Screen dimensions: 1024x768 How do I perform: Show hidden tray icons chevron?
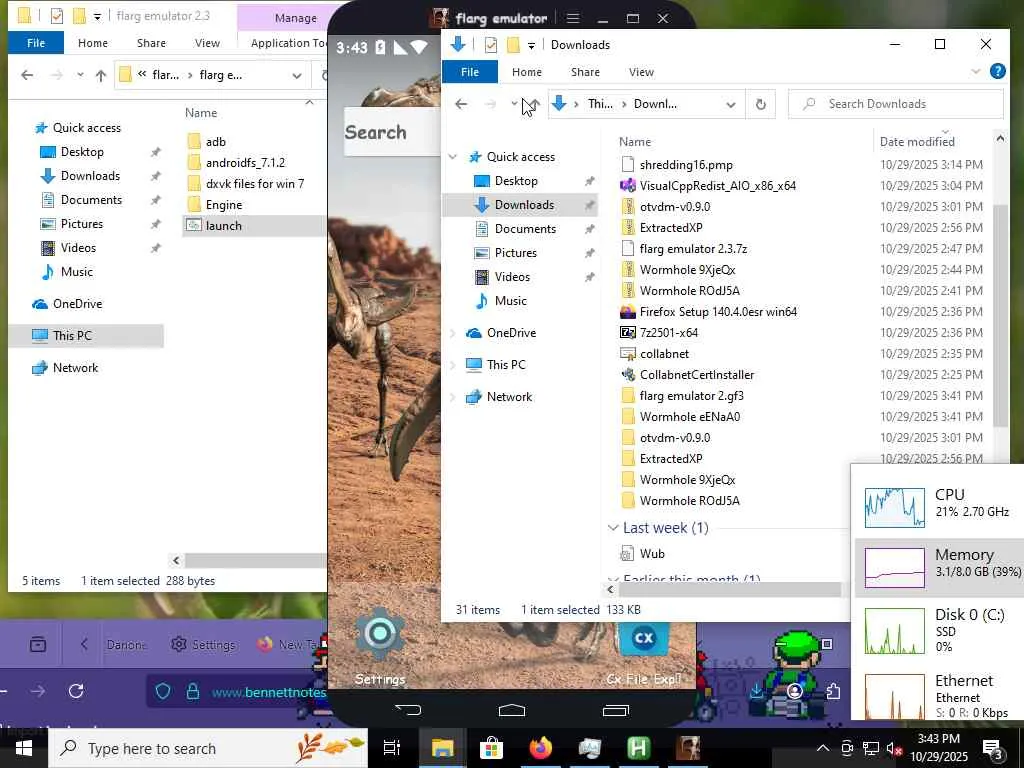click(823, 748)
